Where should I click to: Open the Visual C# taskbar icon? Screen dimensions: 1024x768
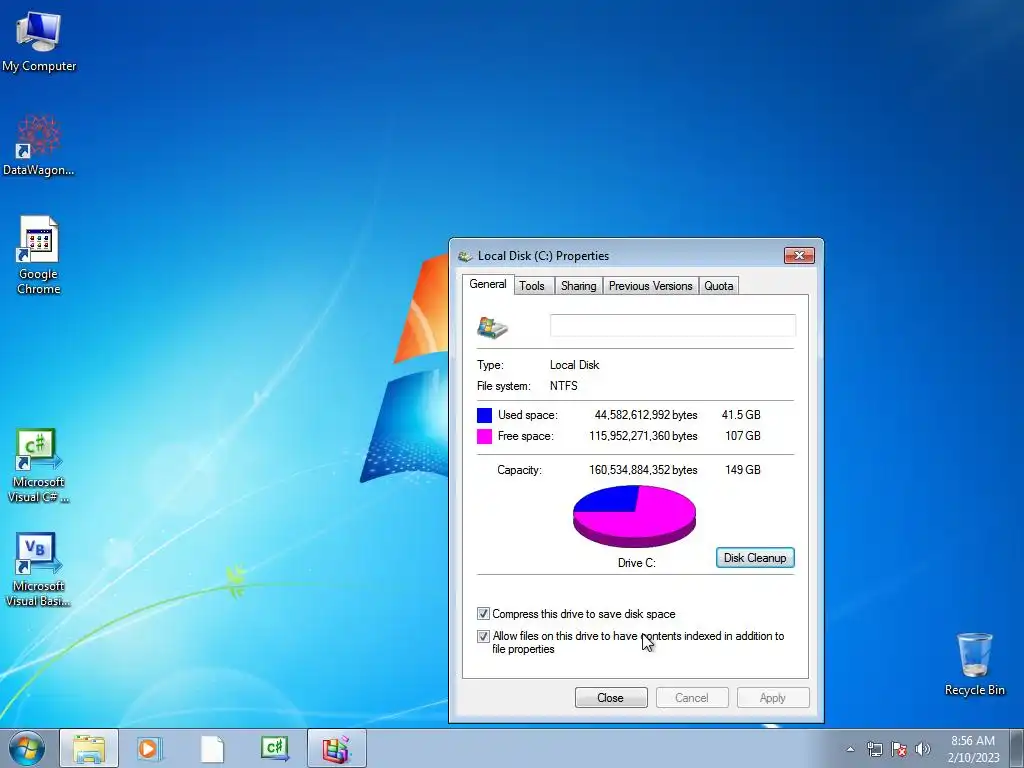[x=275, y=748]
